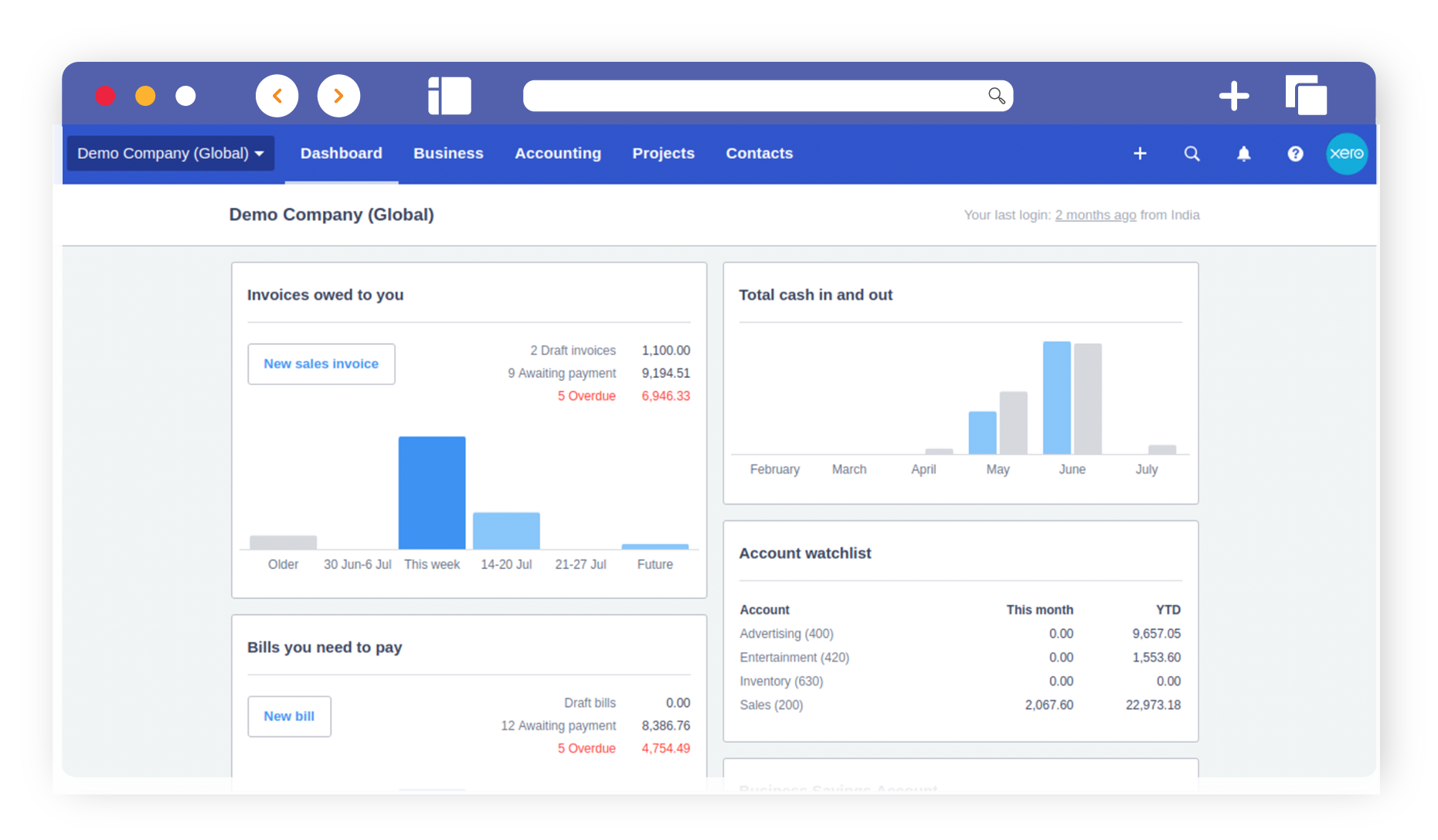
Task: Click the Older invoices bar
Action: point(283,542)
